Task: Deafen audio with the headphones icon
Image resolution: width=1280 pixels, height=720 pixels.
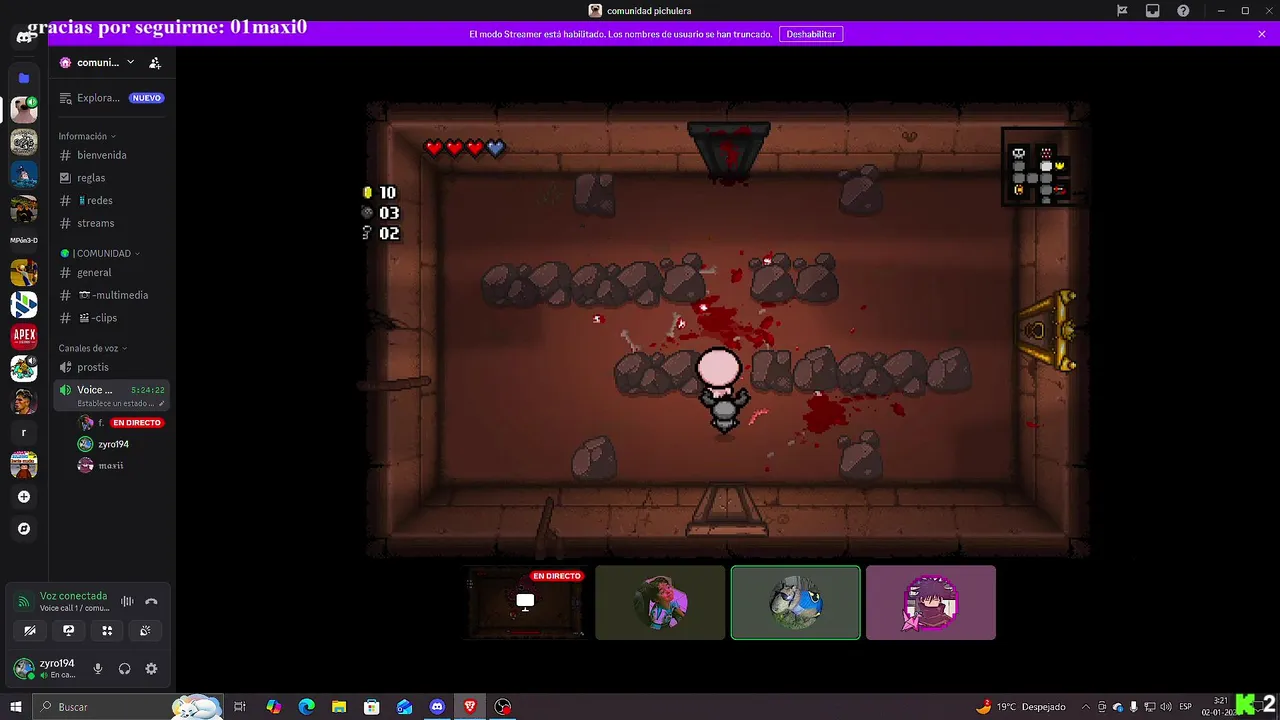Action: click(124, 669)
